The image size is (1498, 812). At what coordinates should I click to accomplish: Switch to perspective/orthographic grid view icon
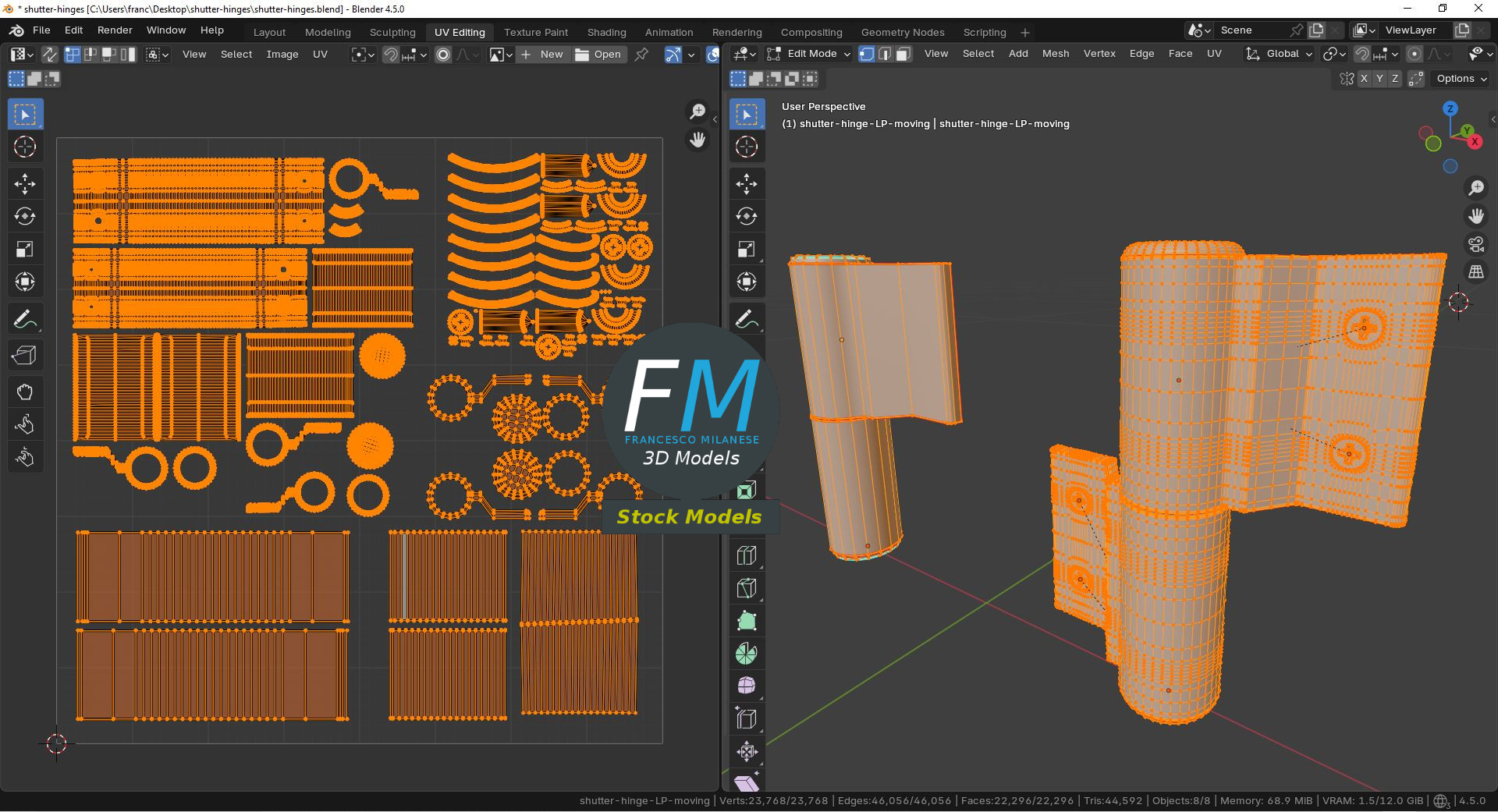[x=1476, y=272]
